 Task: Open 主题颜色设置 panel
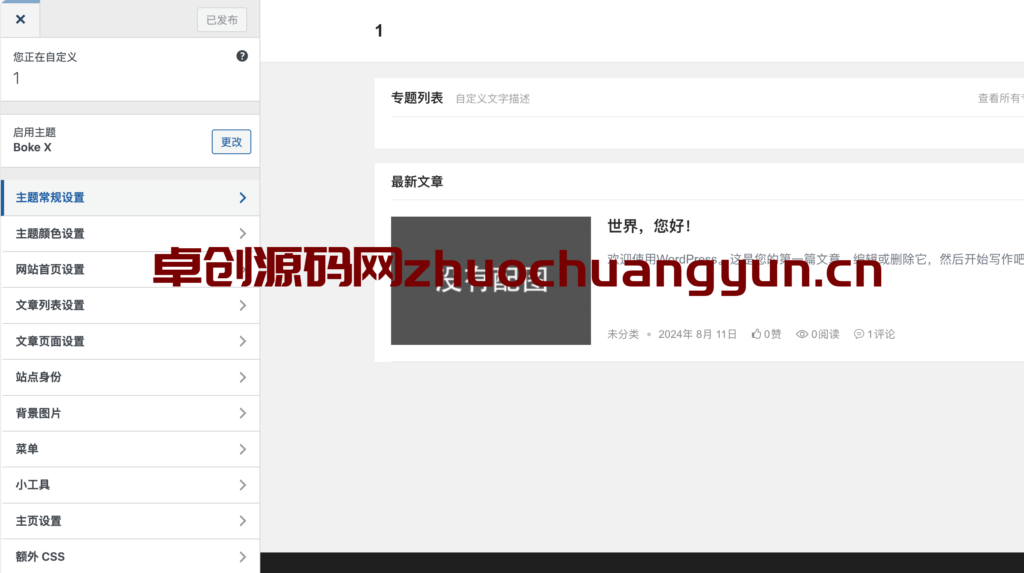pos(131,233)
